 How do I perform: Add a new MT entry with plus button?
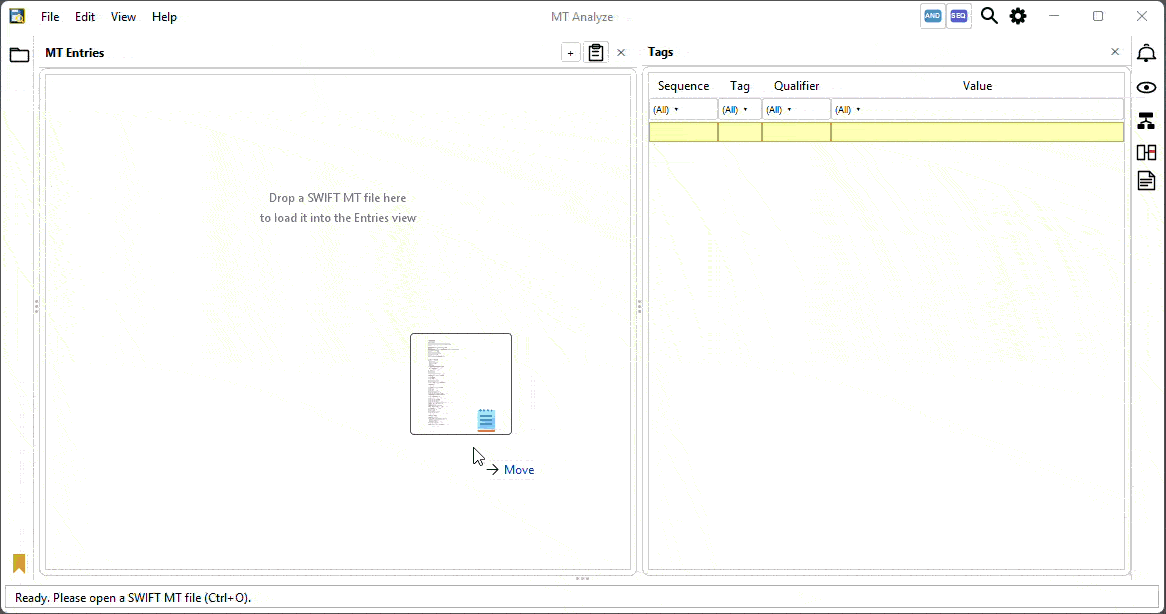point(570,53)
